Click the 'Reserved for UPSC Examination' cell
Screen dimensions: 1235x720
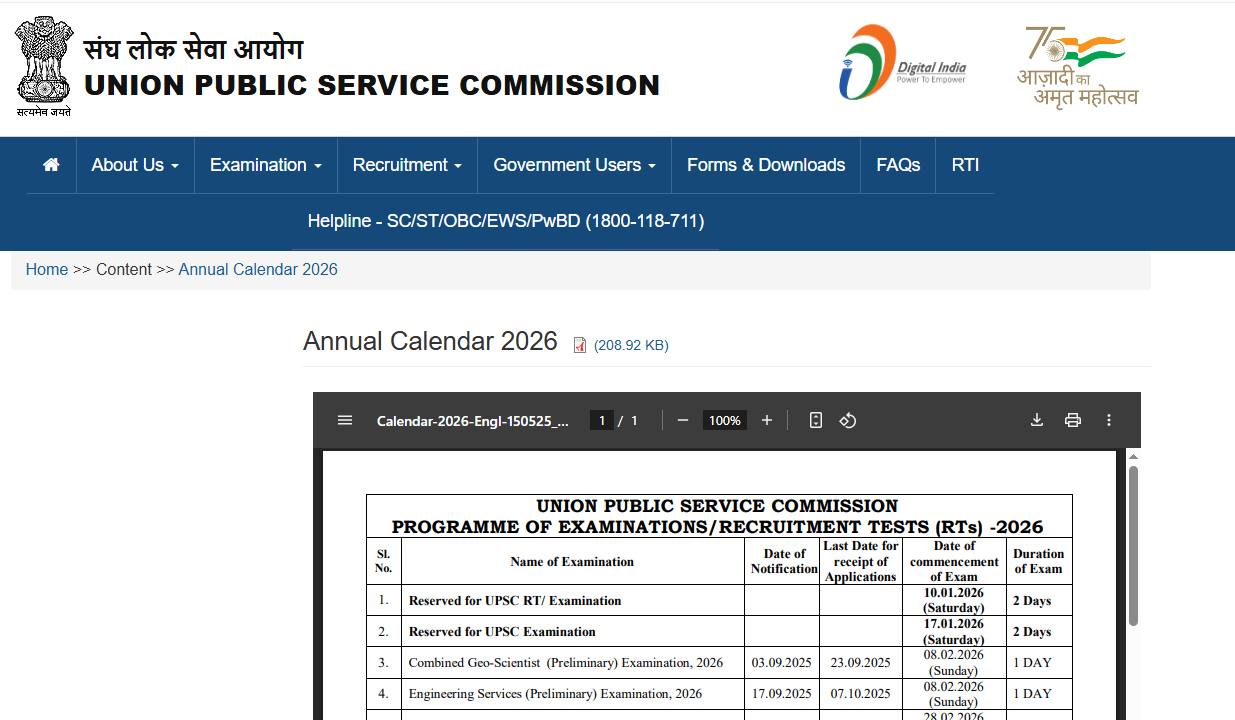point(573,631)
